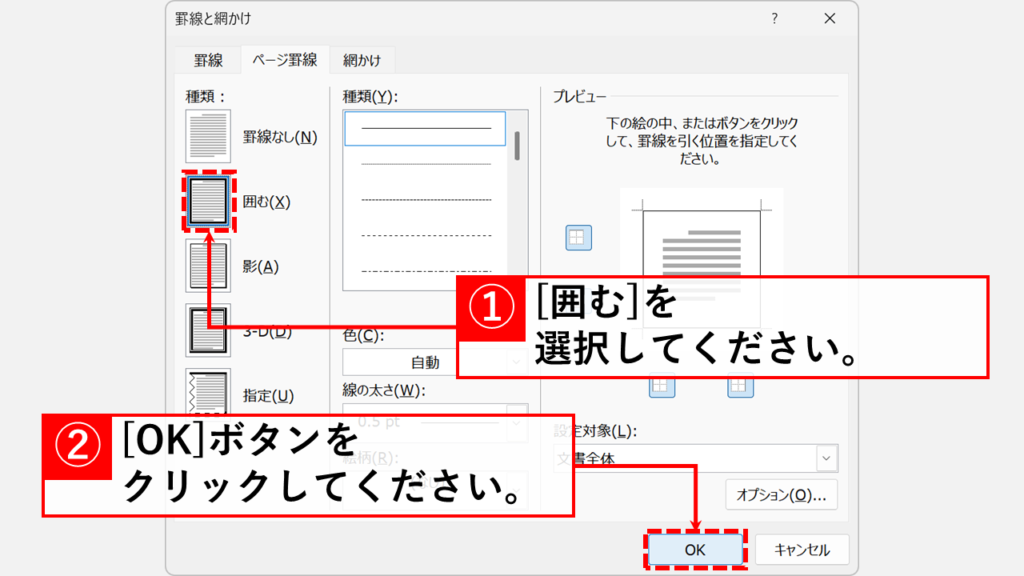Select the longer dashed line style, fourth in the list
This screenshot has height=576, width=1024.
click(x=425, y=235)
